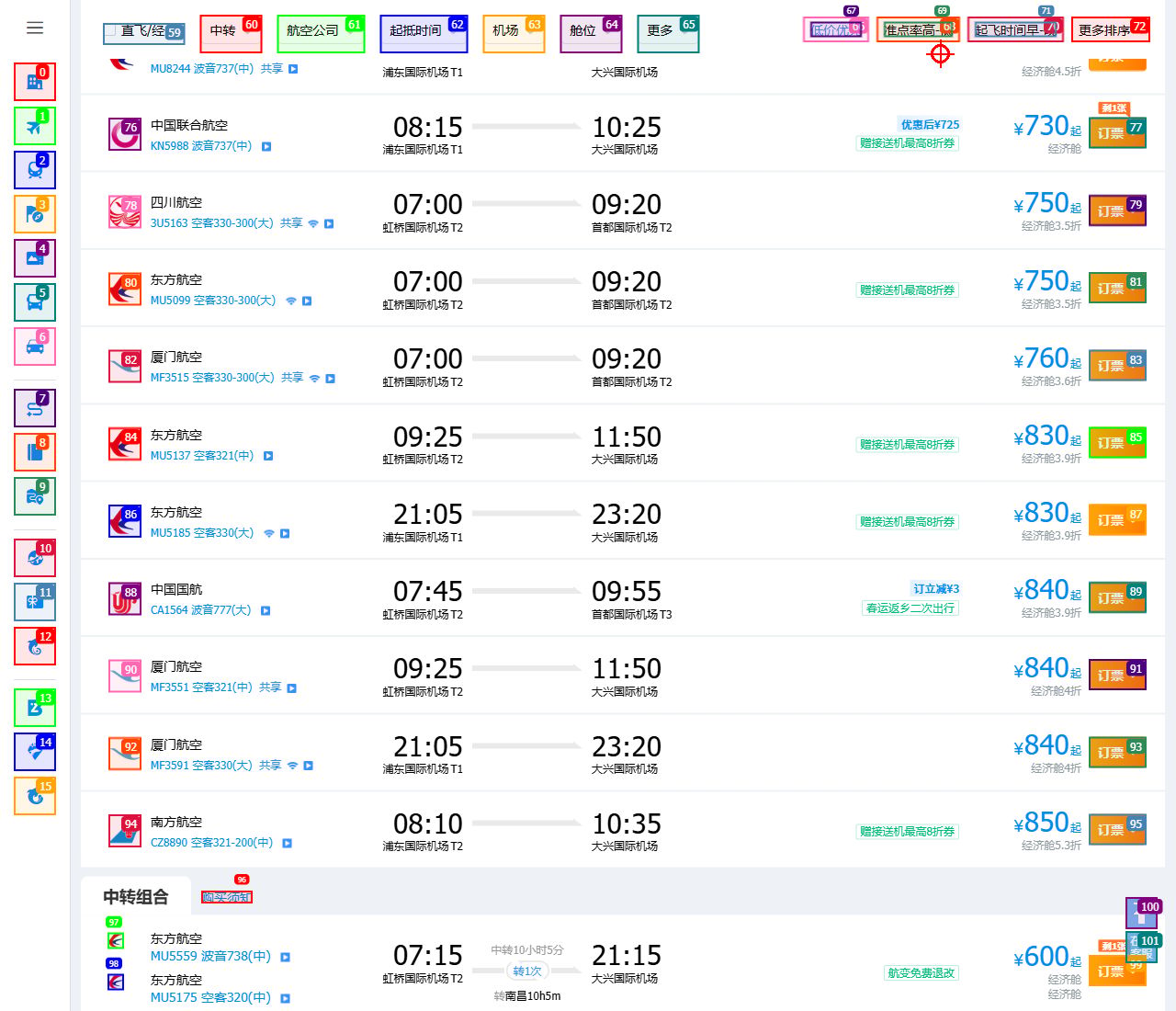This screenshot has height=1011, width=1176.
Task: Click 订票 for flight MU5099
Action: point(1117,288)
